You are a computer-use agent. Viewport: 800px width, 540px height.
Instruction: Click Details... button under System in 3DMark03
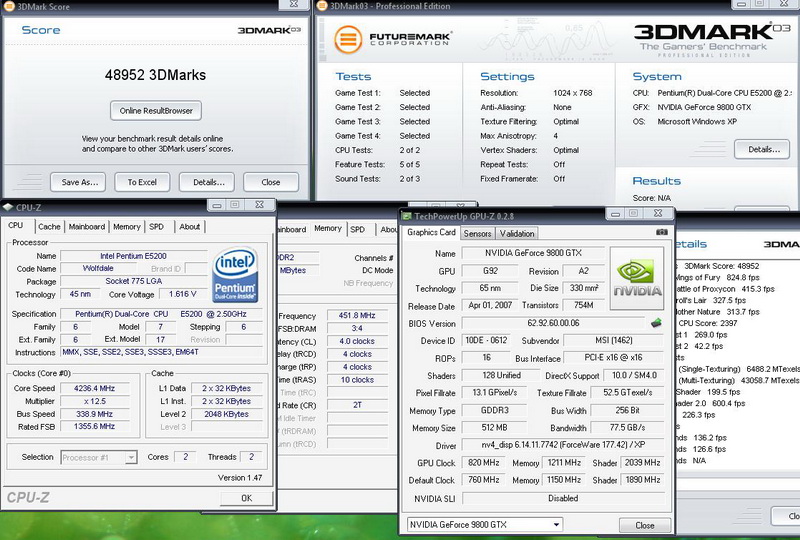(763, 150)
